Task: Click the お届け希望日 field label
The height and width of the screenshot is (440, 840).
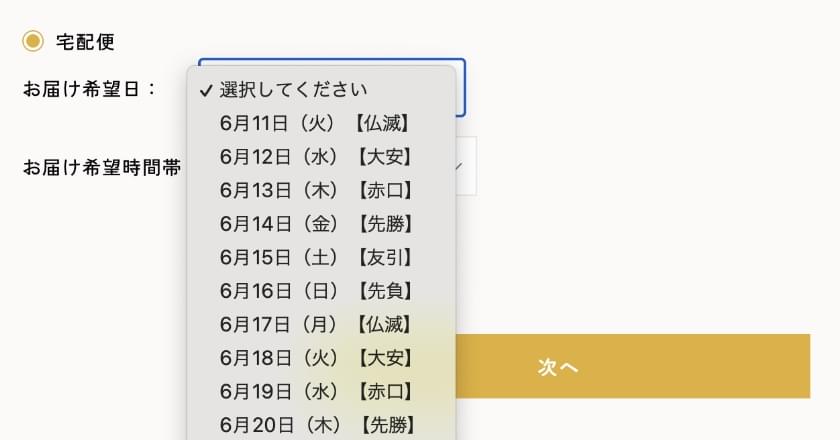Action: [x=90, y=89]
